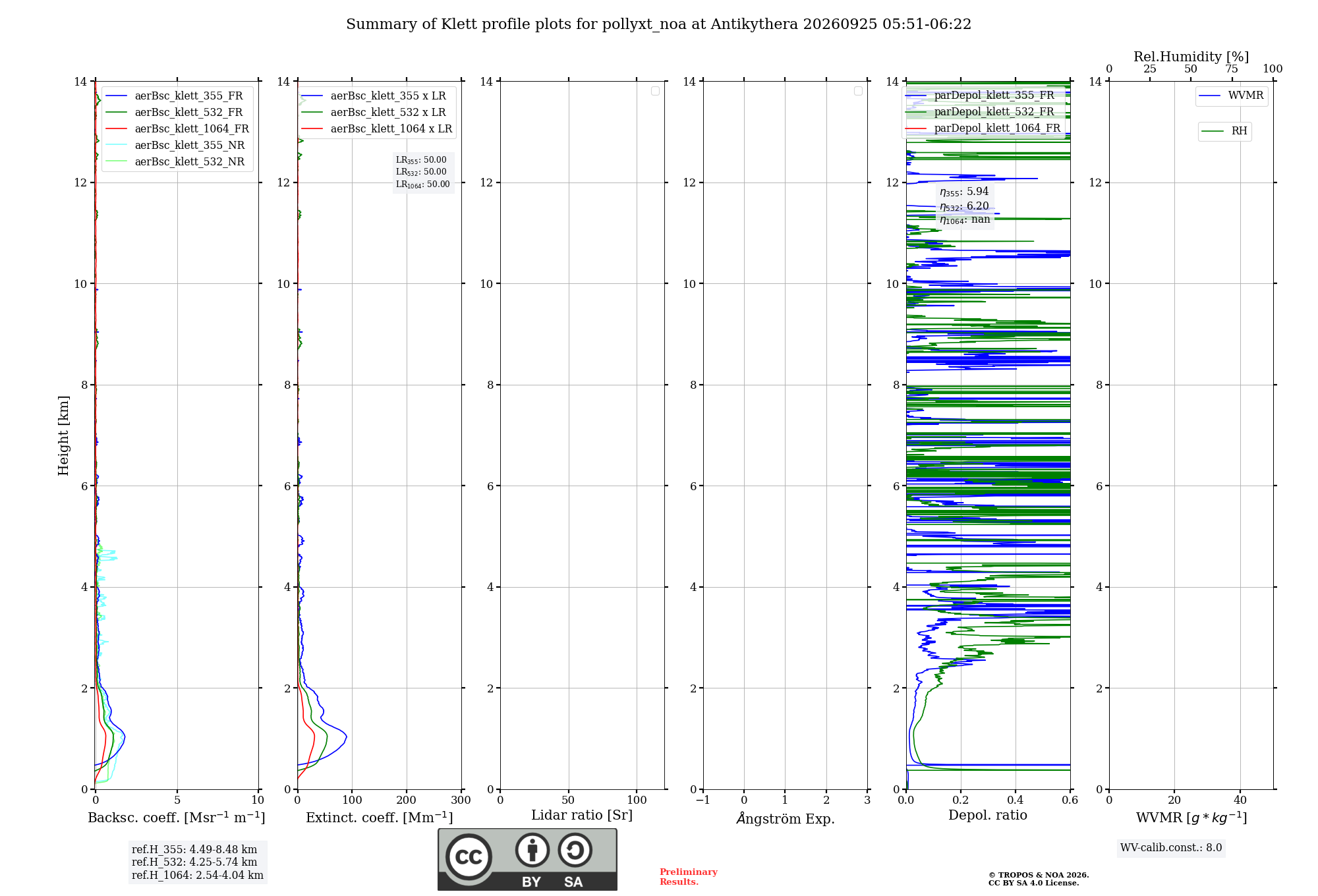Click the 'Rel.Humidity [%]' top axis label
Image resolution: width=1318 pixels, height=896 pixels.
click(x=1191, y=57)
